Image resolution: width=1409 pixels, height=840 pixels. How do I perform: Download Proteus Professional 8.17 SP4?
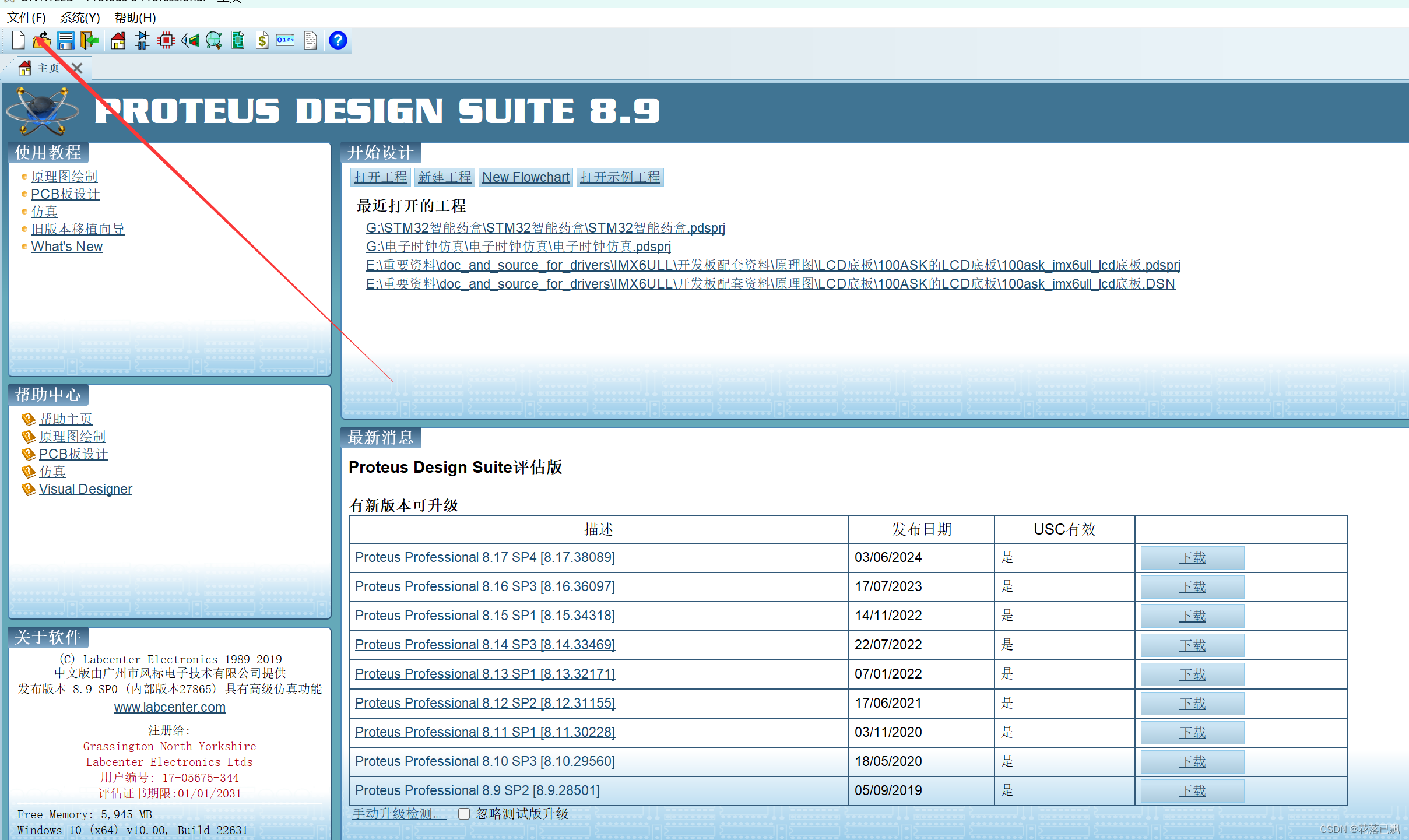[x=1192, y=558]
